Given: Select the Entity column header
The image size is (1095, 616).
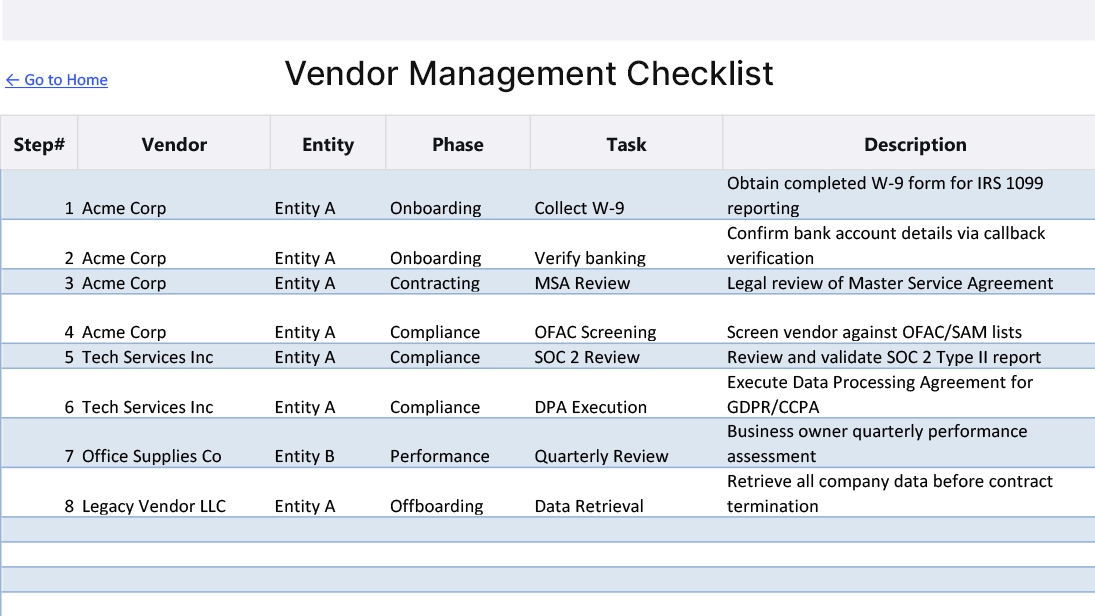Looking at the screenshot, I should coord(327,143).
